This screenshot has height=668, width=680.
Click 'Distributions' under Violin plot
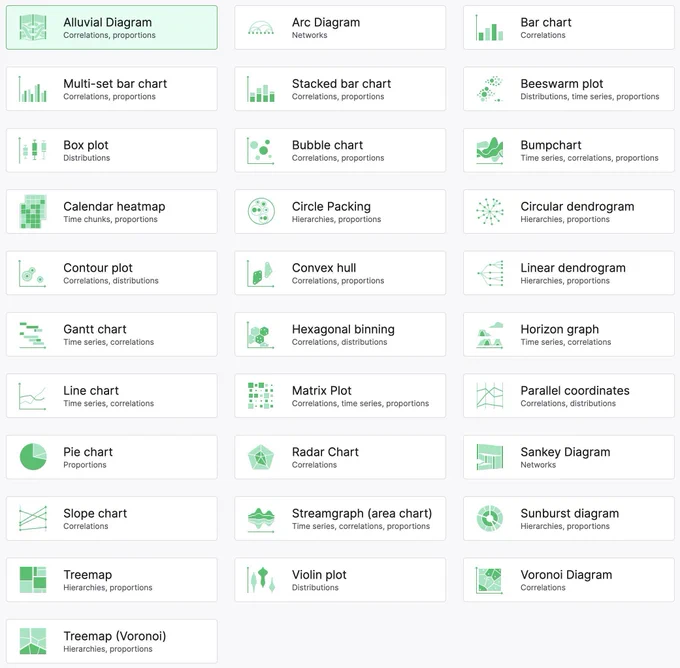[x=315, y=587]
